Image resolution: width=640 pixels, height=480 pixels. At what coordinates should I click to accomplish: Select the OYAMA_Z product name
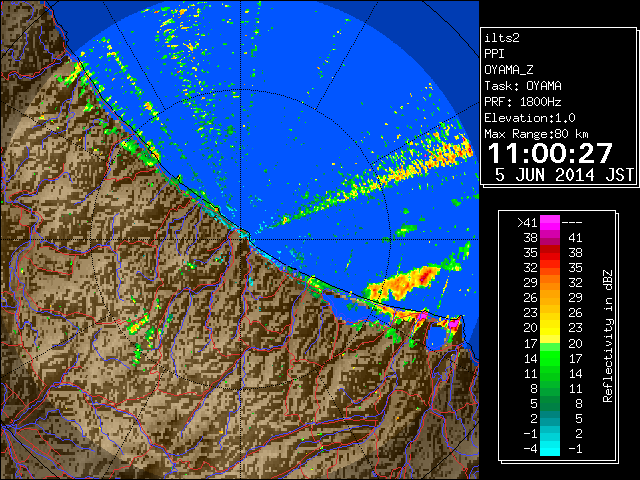[x=509, y=70]
